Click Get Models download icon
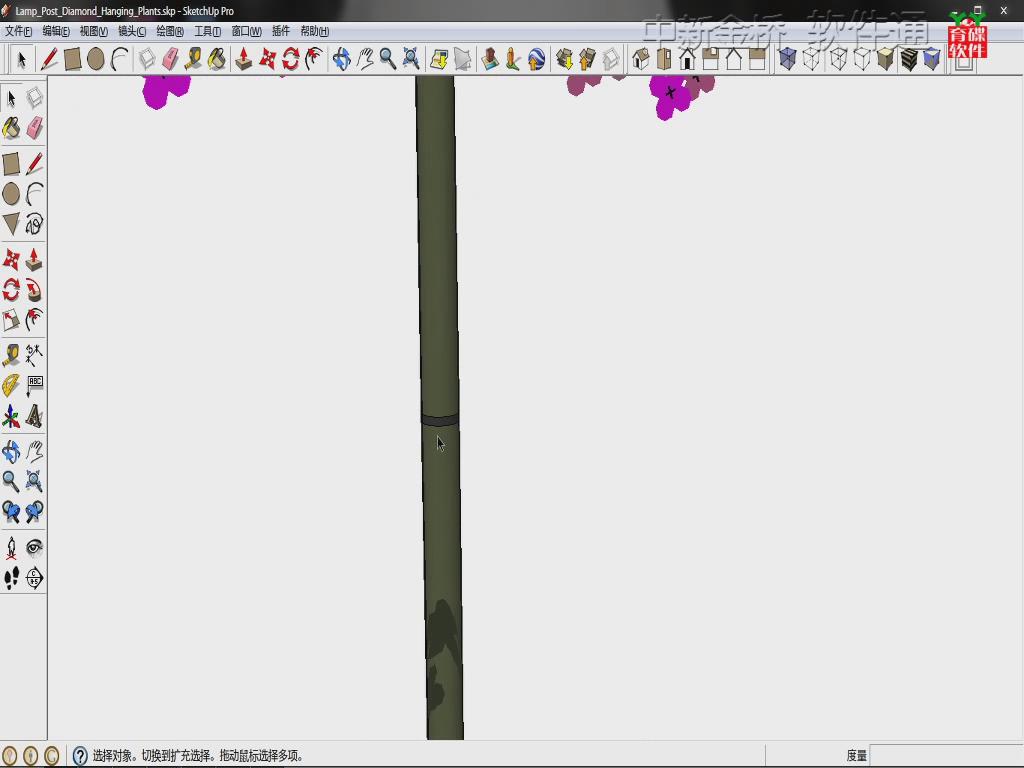1024x768 pixels. pyautogui.click(x=564, y=59)
